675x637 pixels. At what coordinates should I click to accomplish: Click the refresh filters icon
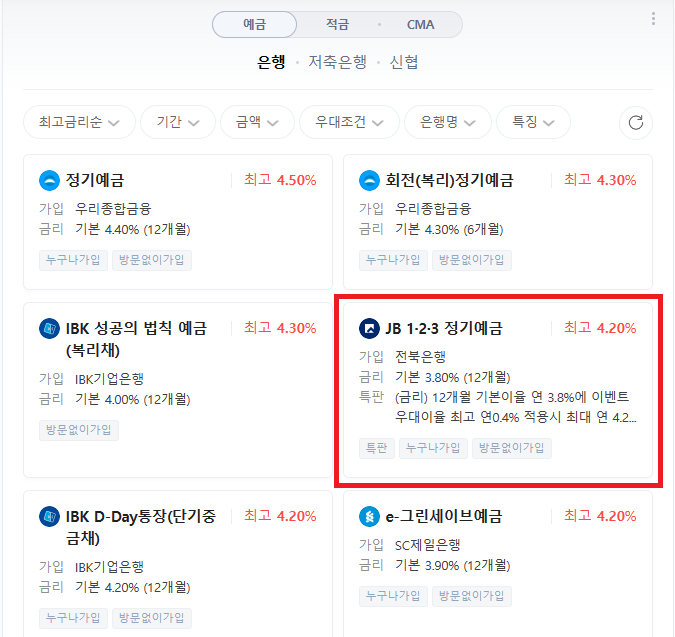636,123
